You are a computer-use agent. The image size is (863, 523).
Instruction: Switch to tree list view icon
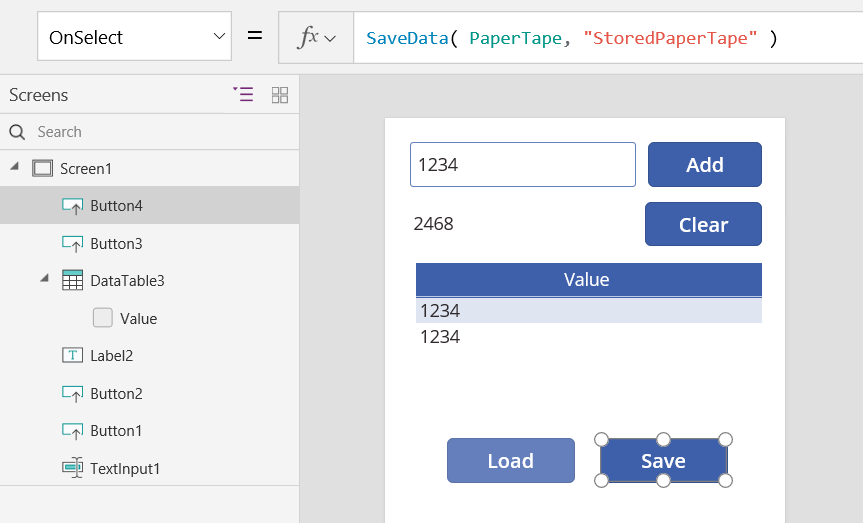243,95
